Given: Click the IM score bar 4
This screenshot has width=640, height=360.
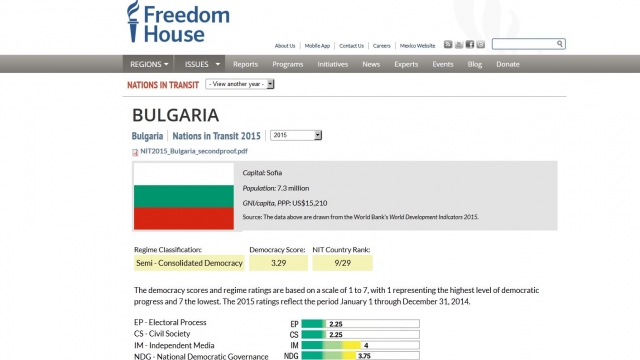Looking at the screenshot, I should tap(360, 345).
